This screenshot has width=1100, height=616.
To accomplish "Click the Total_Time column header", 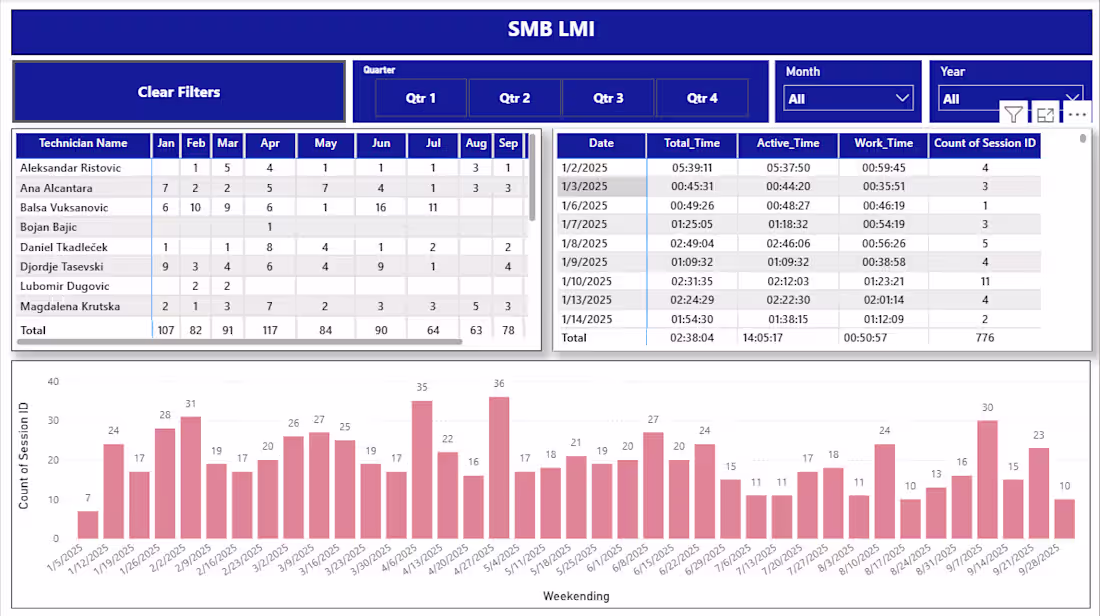I will [692, 143].
